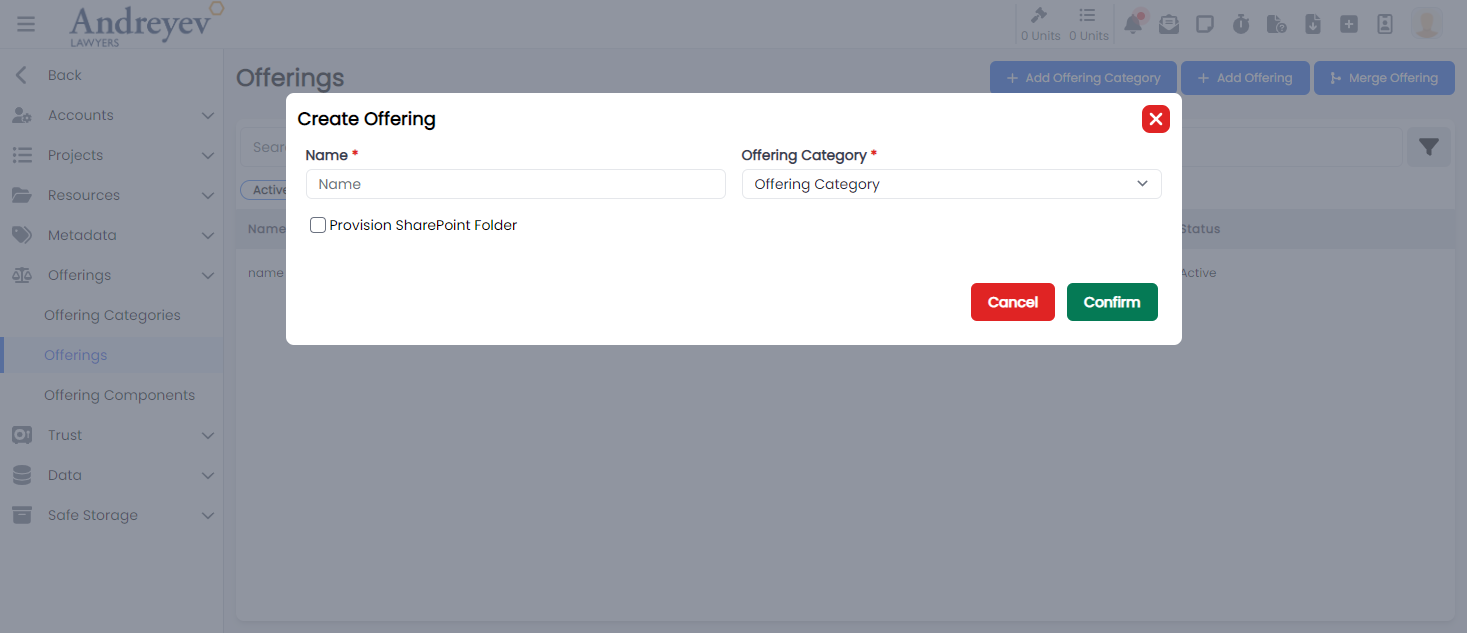Click the file download icon in the header
Screen dimensions: 1467x633
[1313, 22]
